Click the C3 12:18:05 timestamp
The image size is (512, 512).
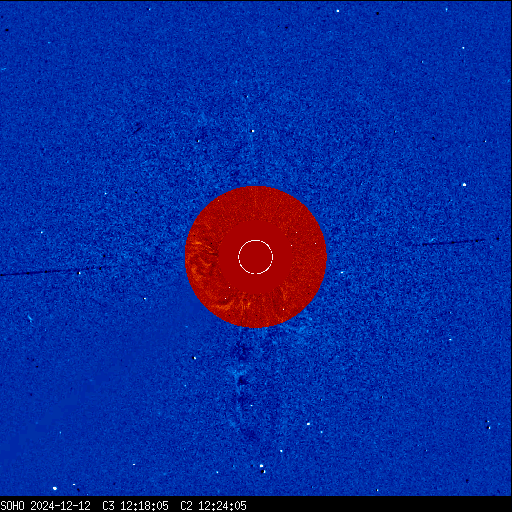tap(135, 506)
